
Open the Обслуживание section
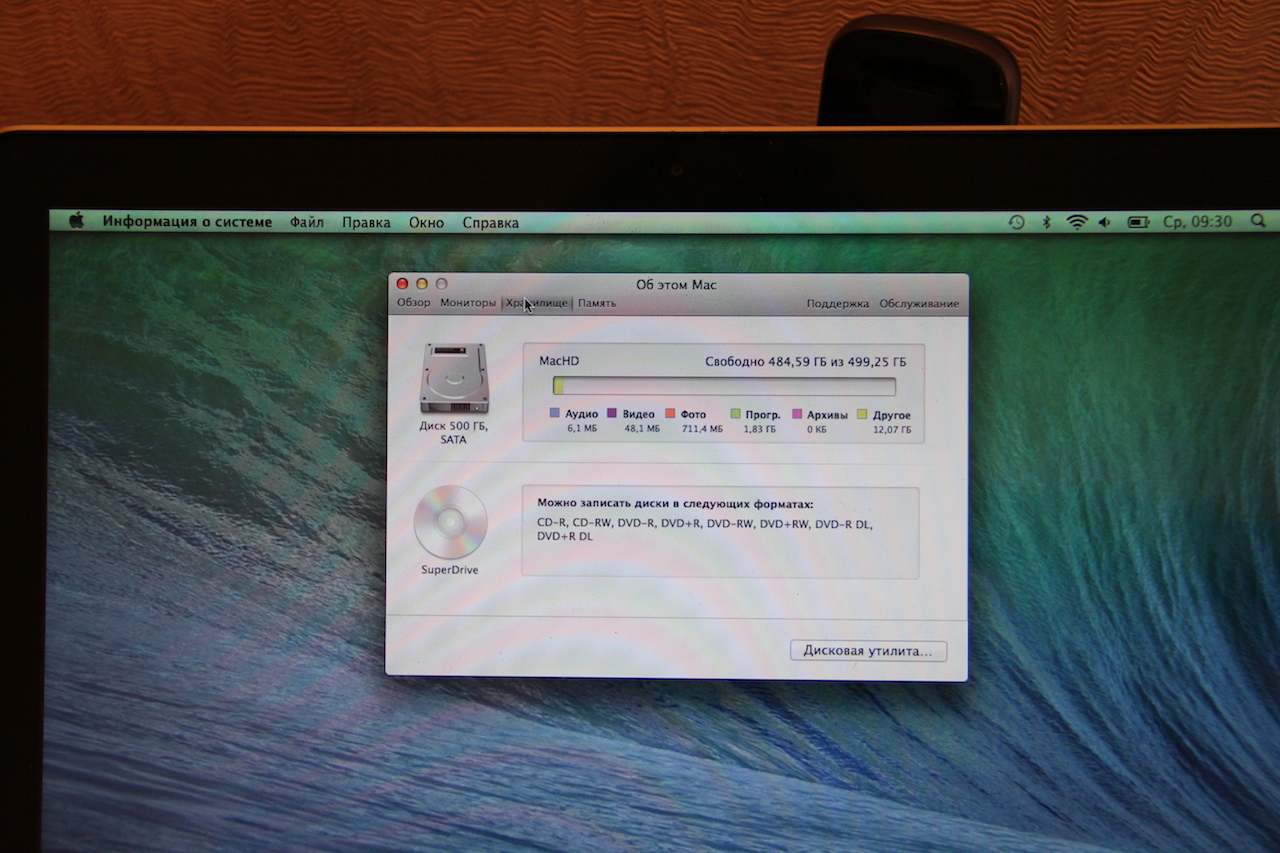pos(919,304)
